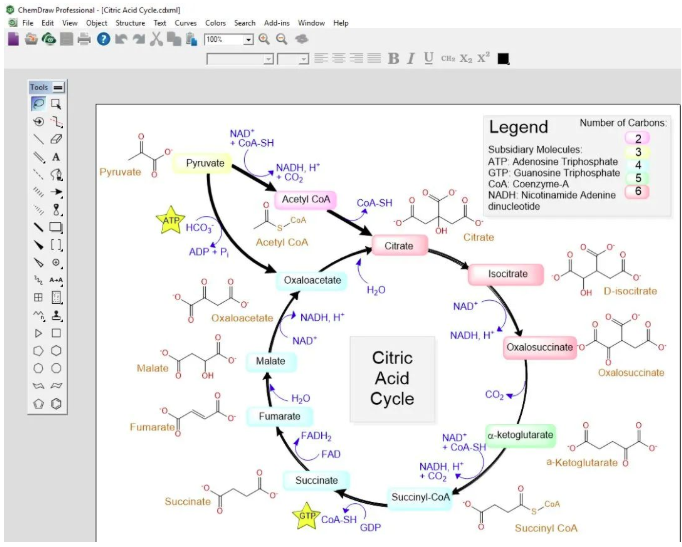Cut selection with scissors icon
The width and height of the screenshot is (682, 547).
pyautogui.click(x=156, y=39)
